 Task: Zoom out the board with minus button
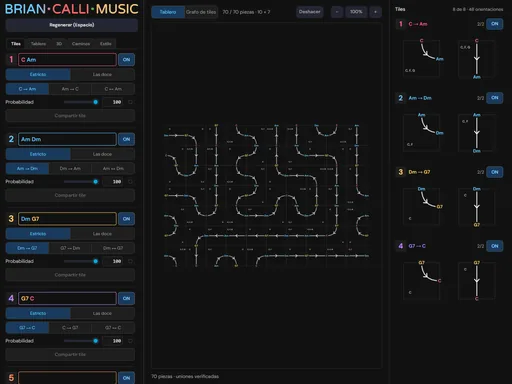click(337, 12)
